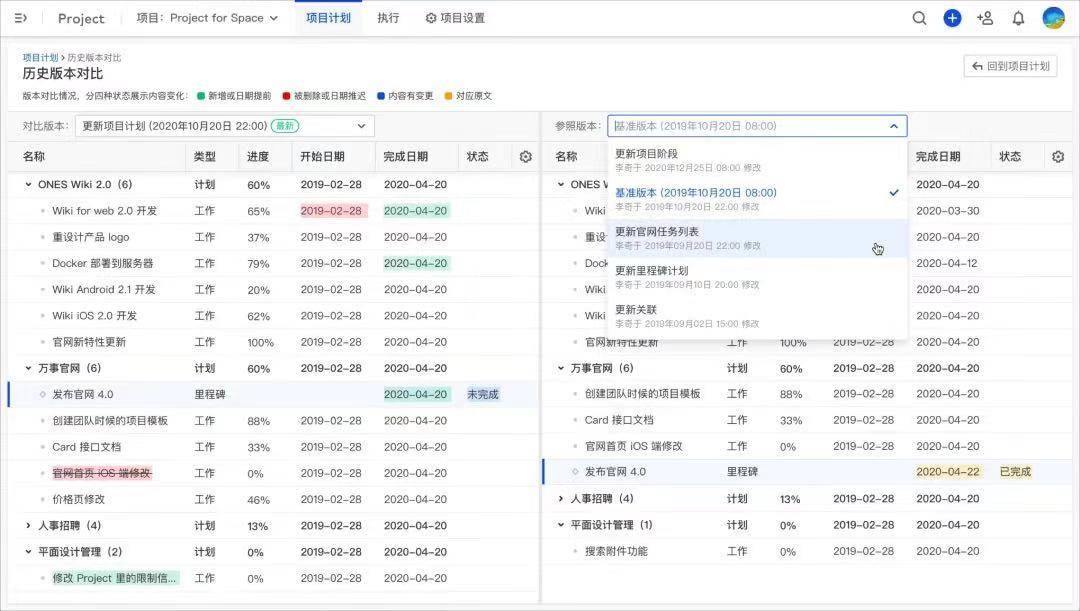The width and height of the screenshot is (1080, 611).
Task: Open the search icon in the top bar
Action: pos(919,18)
